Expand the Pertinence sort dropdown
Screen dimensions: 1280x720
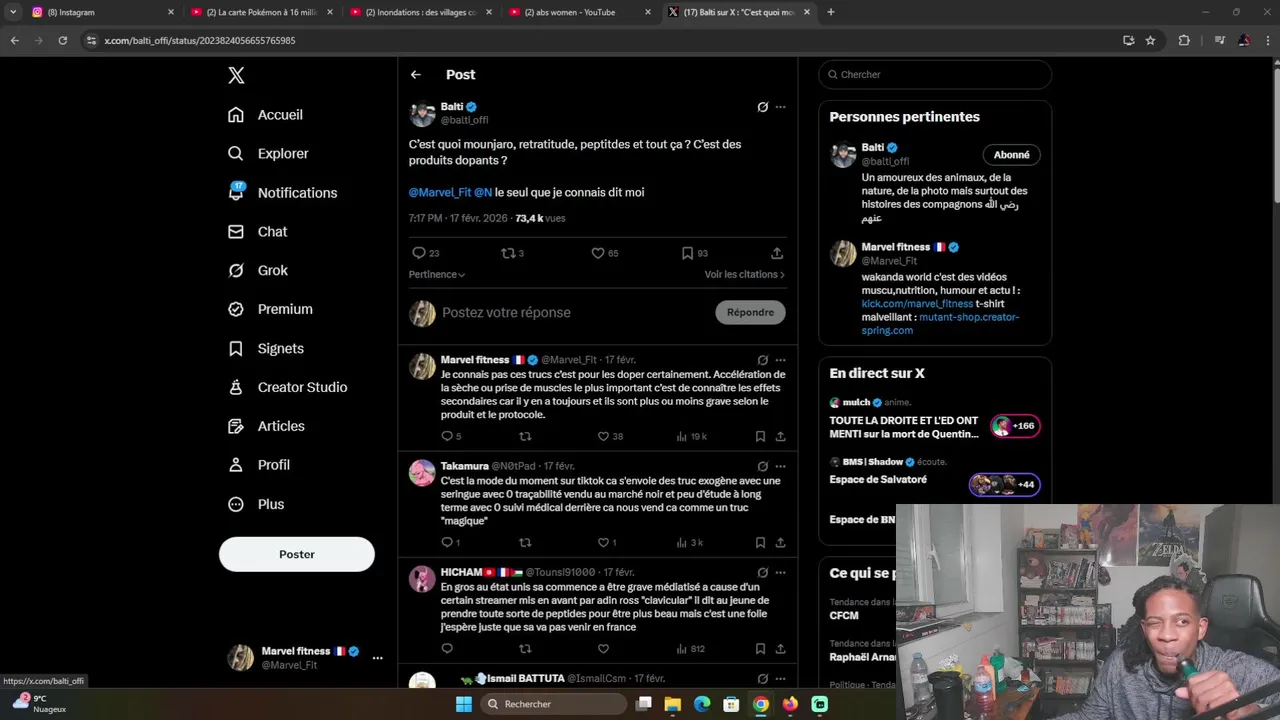437,274
